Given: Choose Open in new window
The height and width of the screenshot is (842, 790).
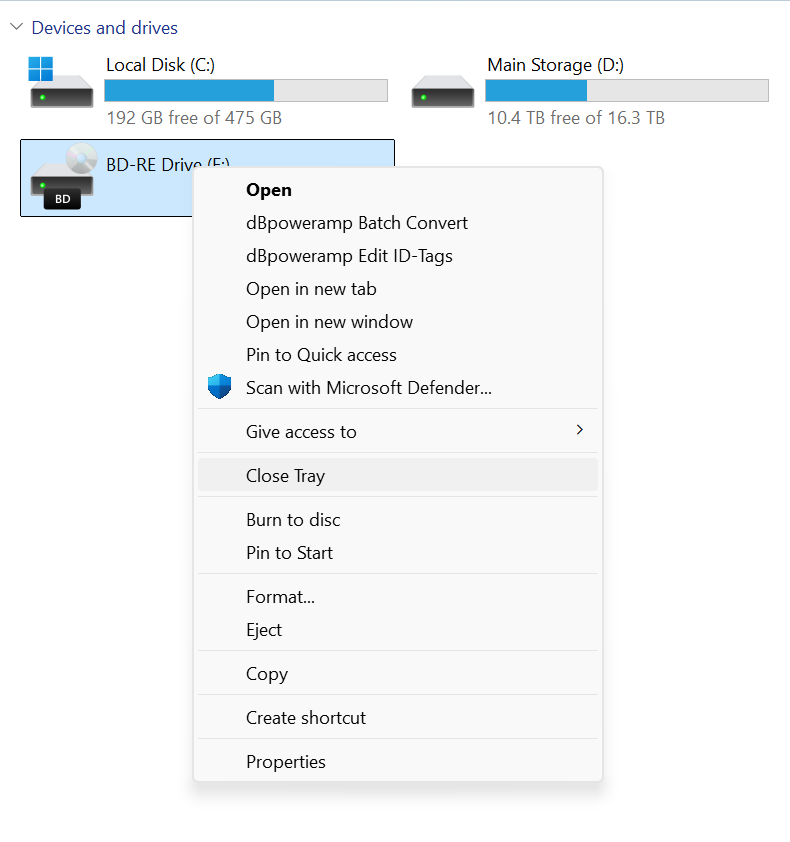Looking at the screenshot, I should 329,322.
